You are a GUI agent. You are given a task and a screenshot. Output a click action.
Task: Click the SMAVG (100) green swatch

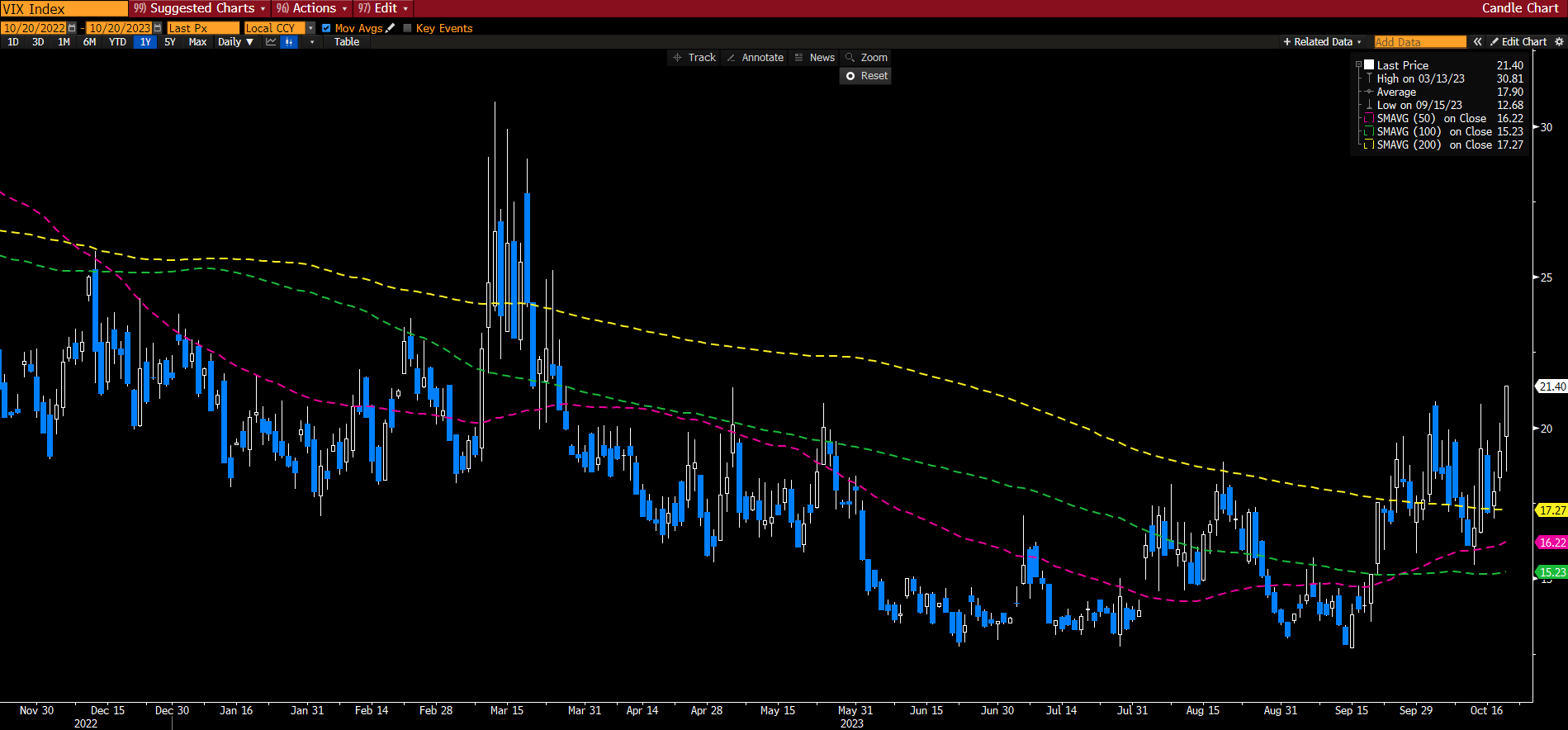[x=1369, y=131]
